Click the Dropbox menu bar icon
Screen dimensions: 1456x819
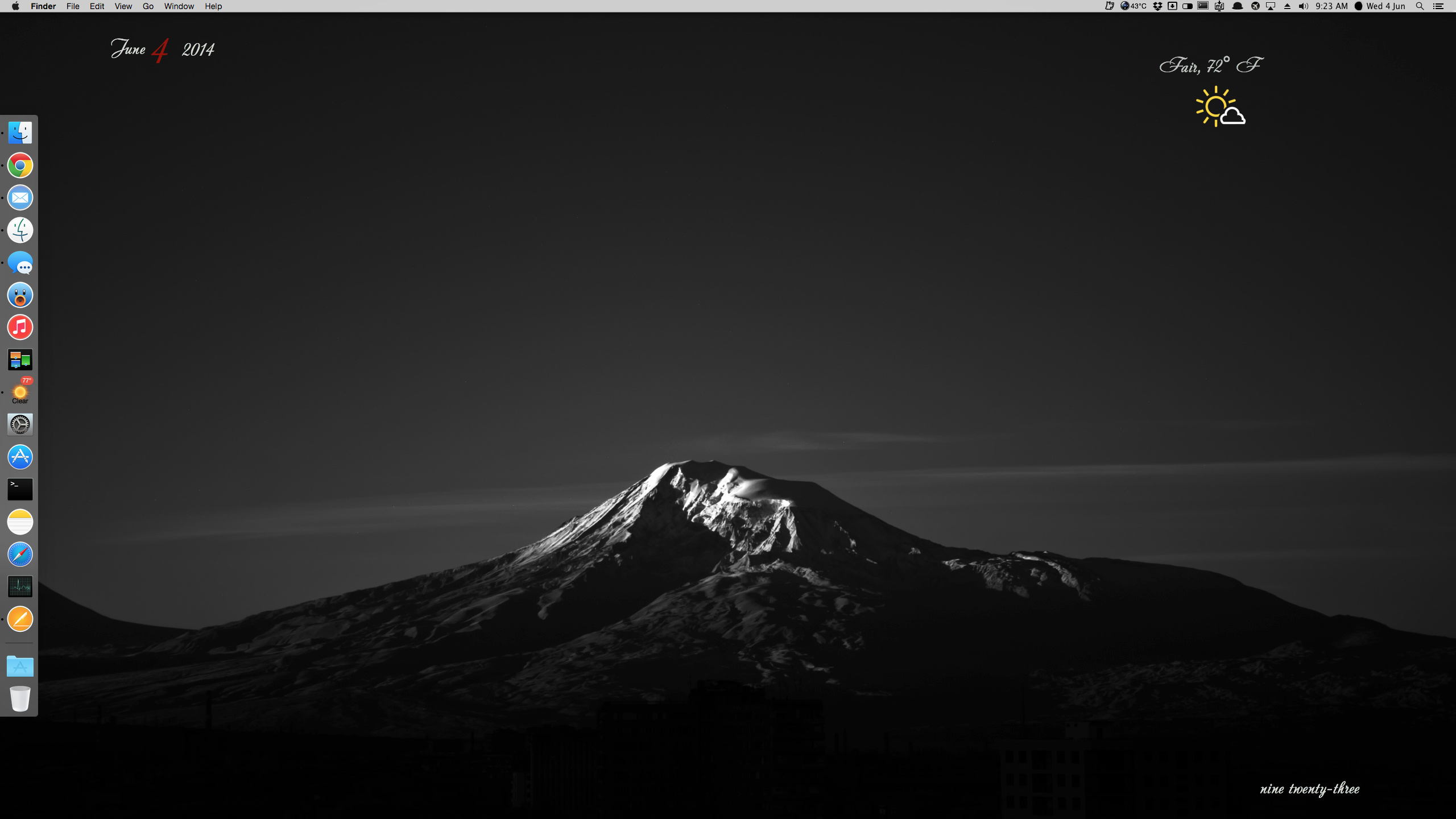1157,6
